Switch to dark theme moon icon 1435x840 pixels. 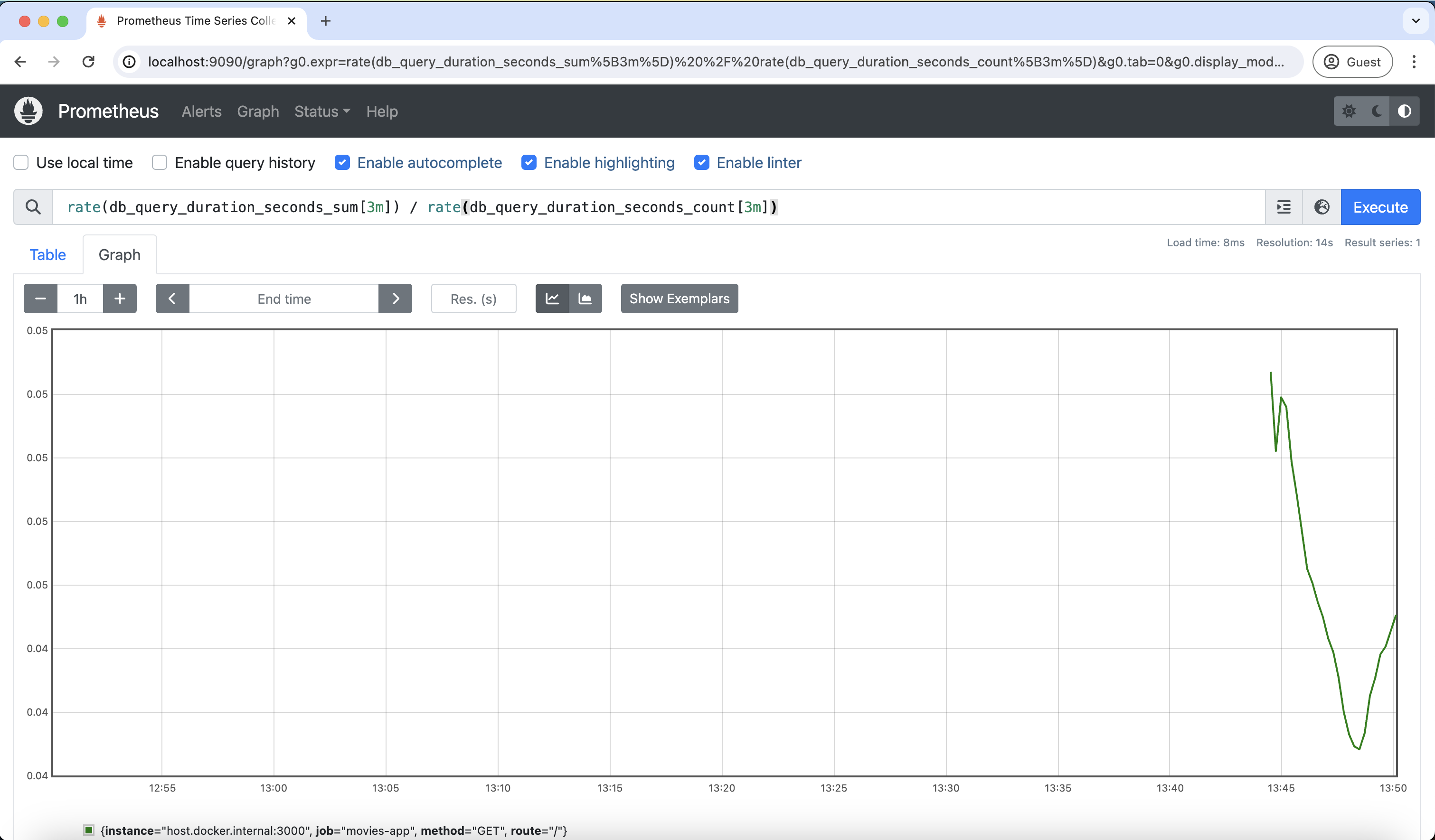click(x=1377, y=111)
